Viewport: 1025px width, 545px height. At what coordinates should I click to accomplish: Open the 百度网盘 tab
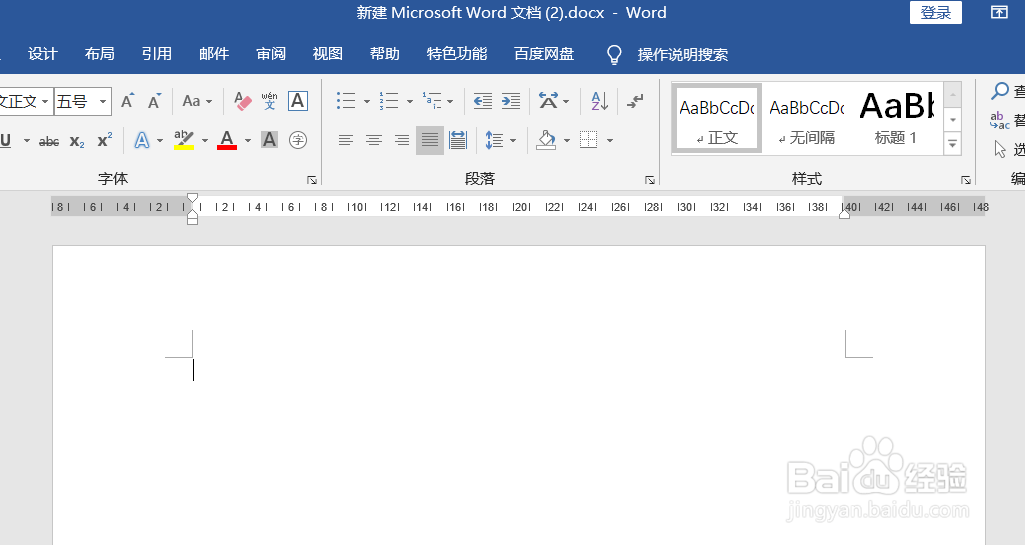point(545,54)
